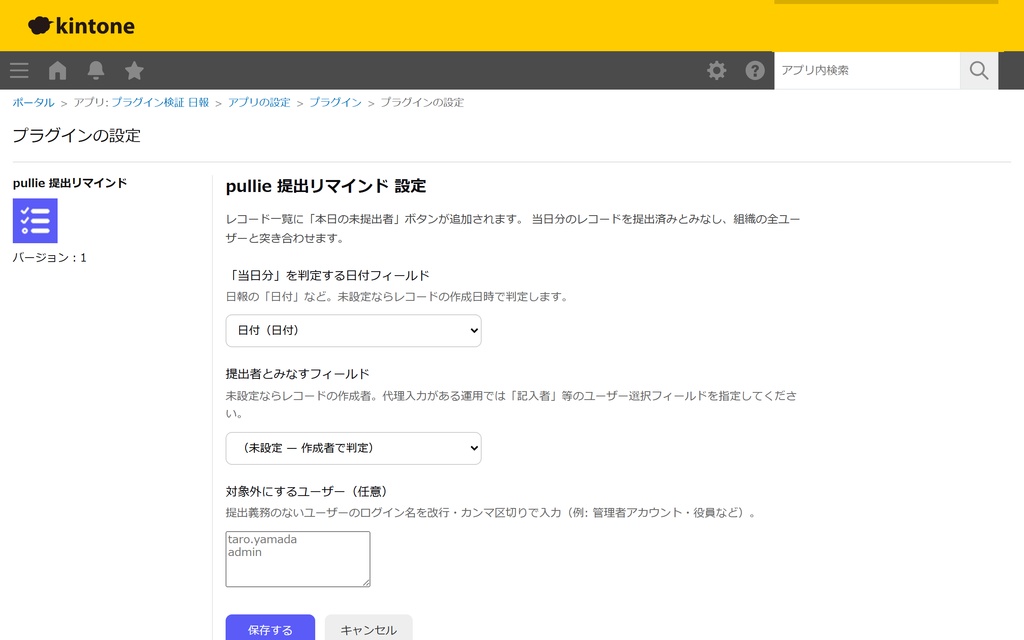Open the プラグイン breadcrumb link

pos(335,103)
